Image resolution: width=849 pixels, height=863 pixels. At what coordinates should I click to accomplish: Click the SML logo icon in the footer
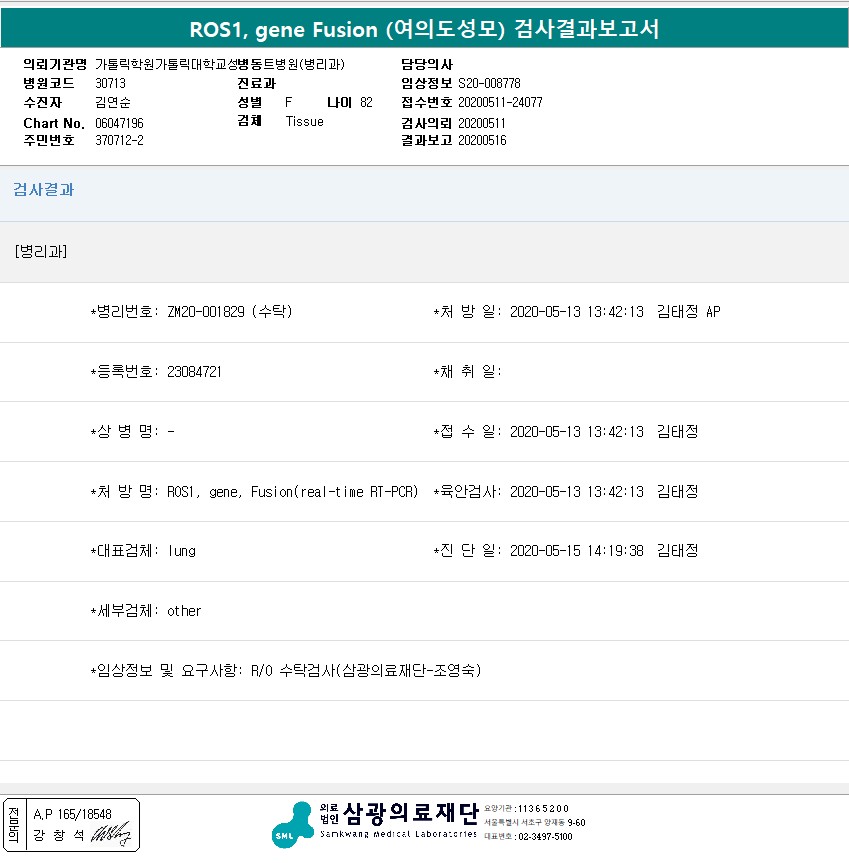click(292, 824)
